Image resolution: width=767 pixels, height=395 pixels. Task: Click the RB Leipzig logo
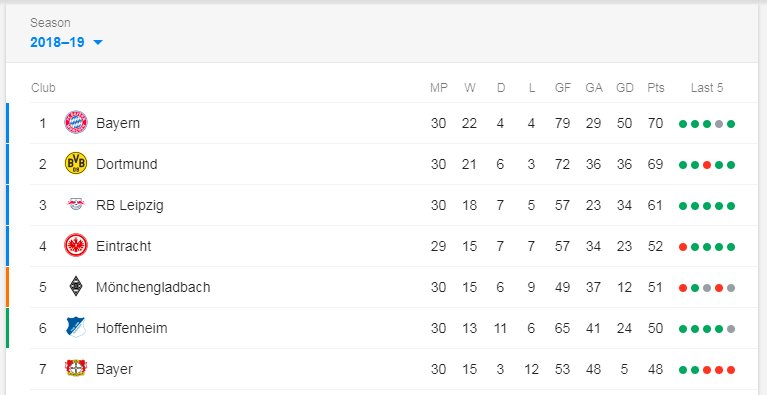[76, 204]
